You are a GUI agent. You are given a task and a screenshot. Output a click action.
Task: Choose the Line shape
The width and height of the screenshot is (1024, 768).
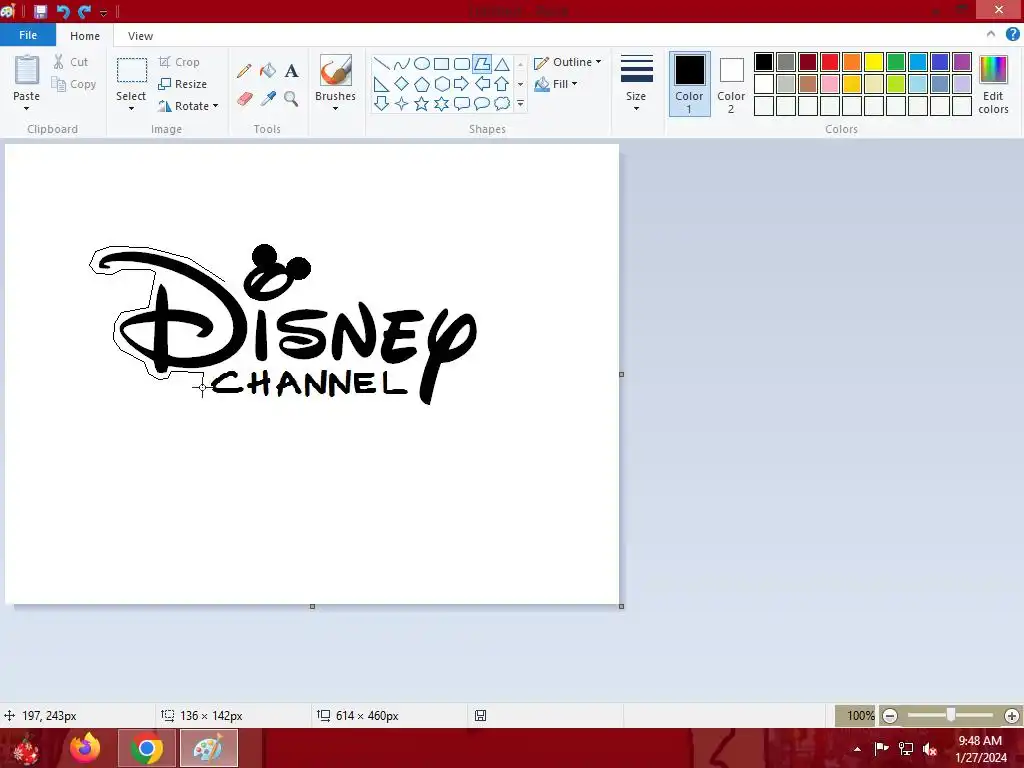(381, 63)
